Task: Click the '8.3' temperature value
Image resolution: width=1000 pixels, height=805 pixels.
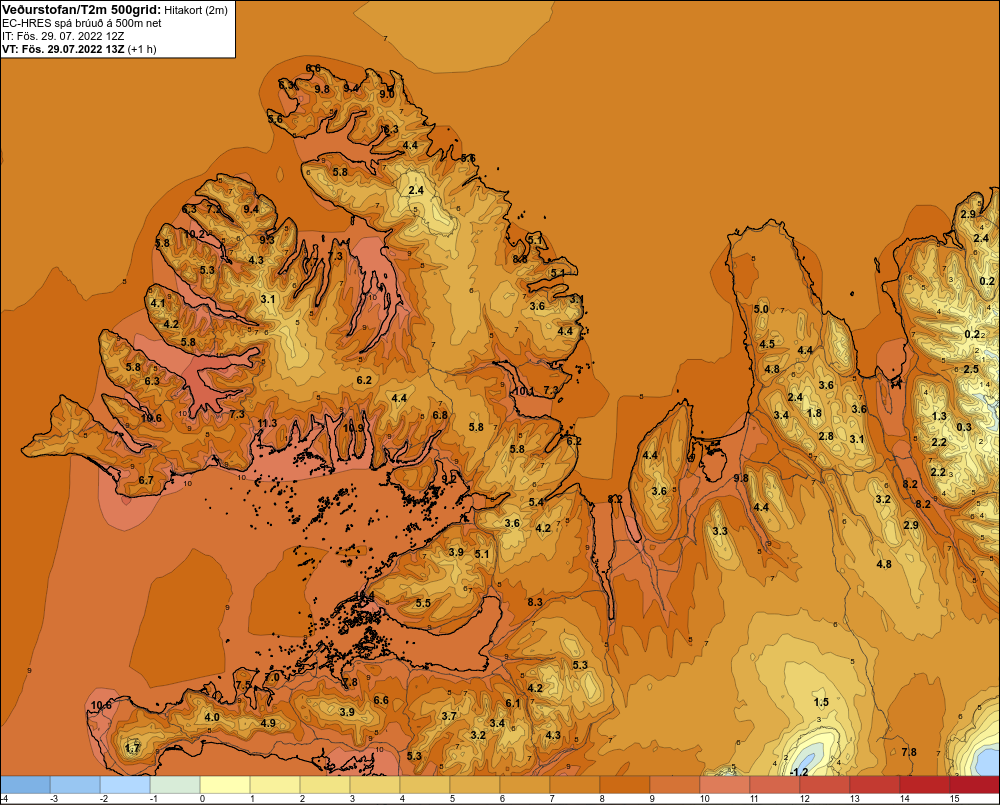Action: click(x=535, y=602)
